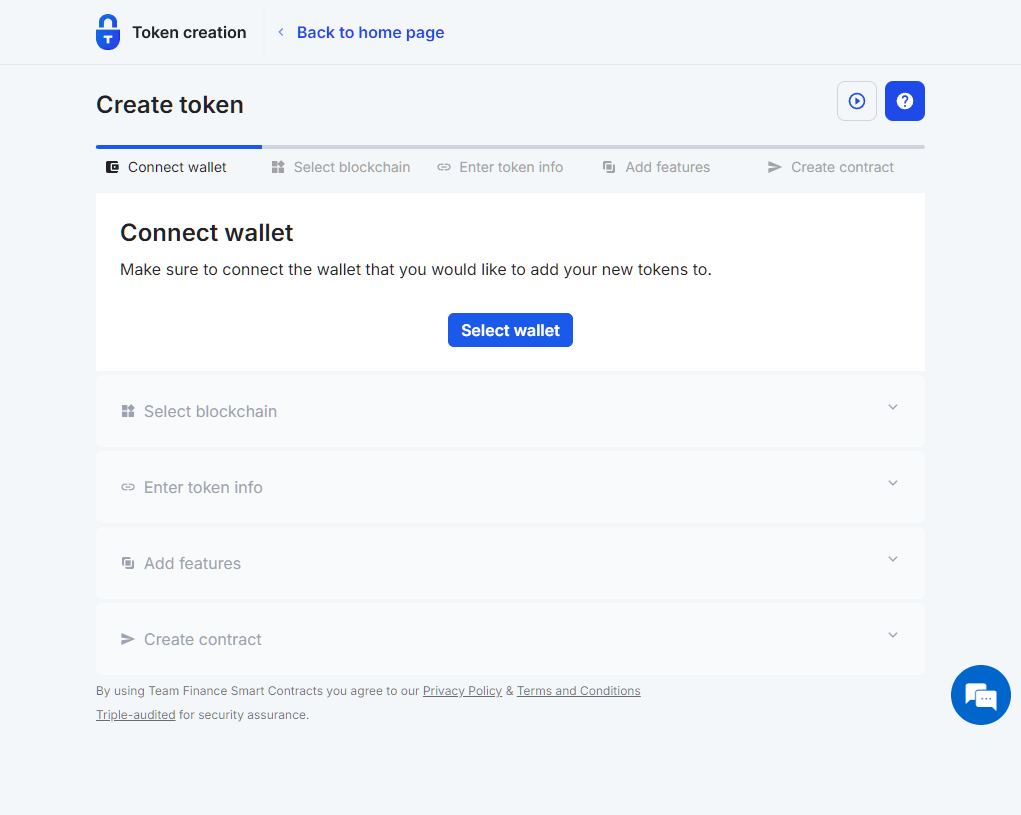This screenshot has height=815, width=1021.
Task: Click the Select wallet button
Action: (x=510, y=330)
